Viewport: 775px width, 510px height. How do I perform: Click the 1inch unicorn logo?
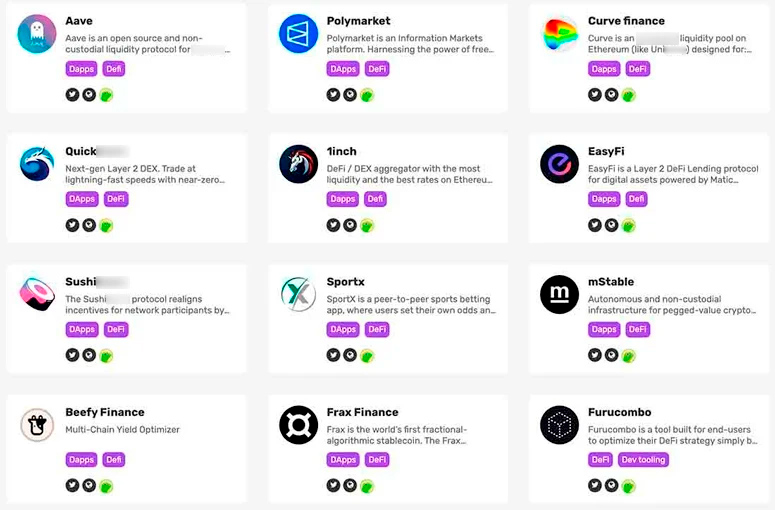pos(298,164)
